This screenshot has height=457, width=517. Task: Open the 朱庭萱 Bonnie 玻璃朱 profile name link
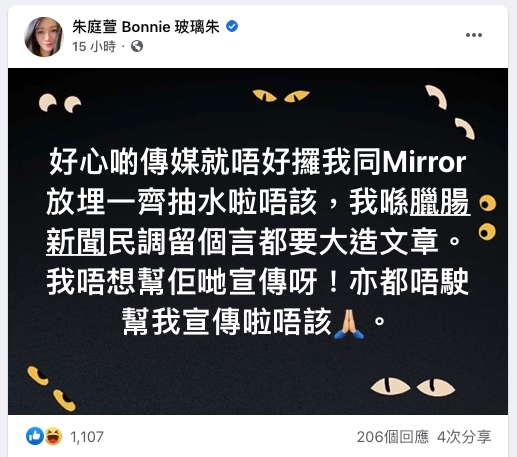pyautogui.click(x=146, y=27)
